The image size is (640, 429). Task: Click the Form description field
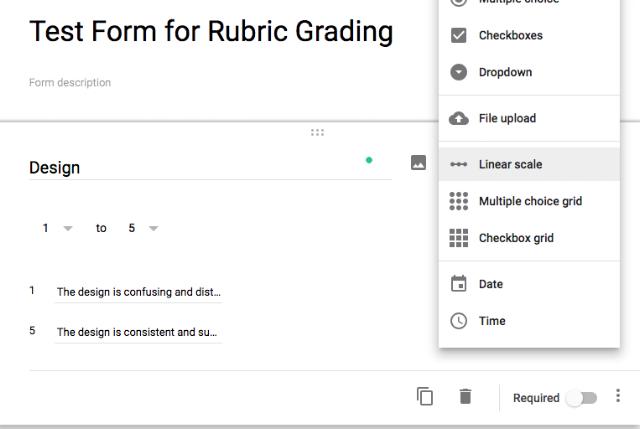70,83
